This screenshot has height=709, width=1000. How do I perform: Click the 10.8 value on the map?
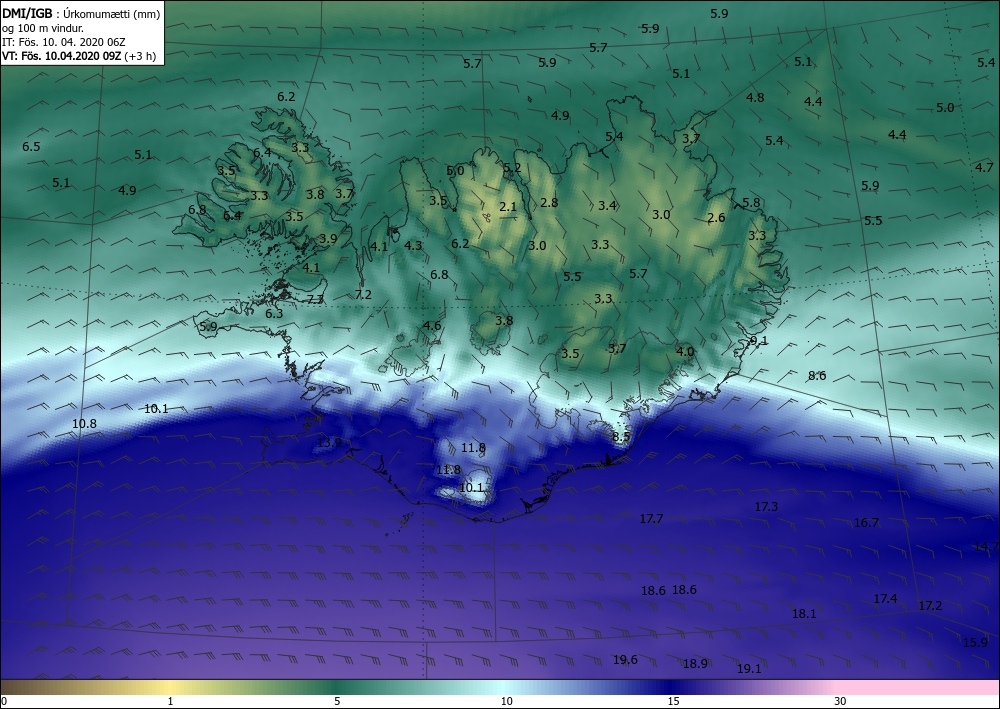[84, 423]
